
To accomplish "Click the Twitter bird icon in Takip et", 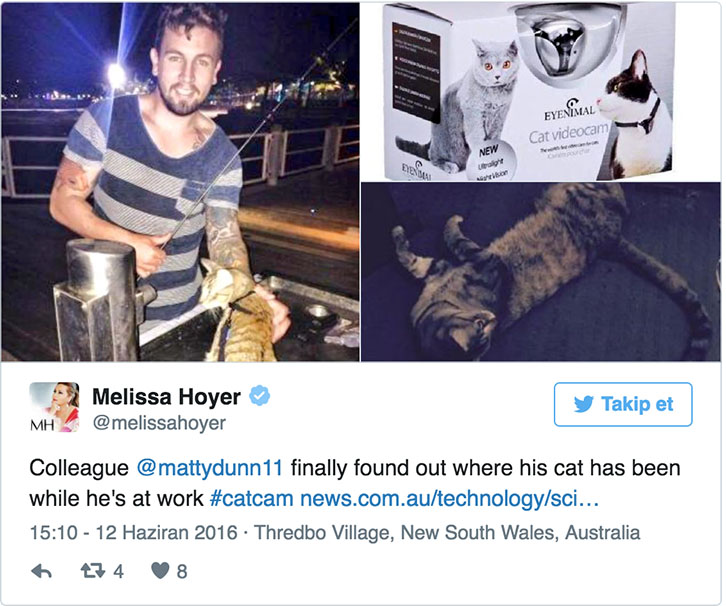I will click(583, 404).
